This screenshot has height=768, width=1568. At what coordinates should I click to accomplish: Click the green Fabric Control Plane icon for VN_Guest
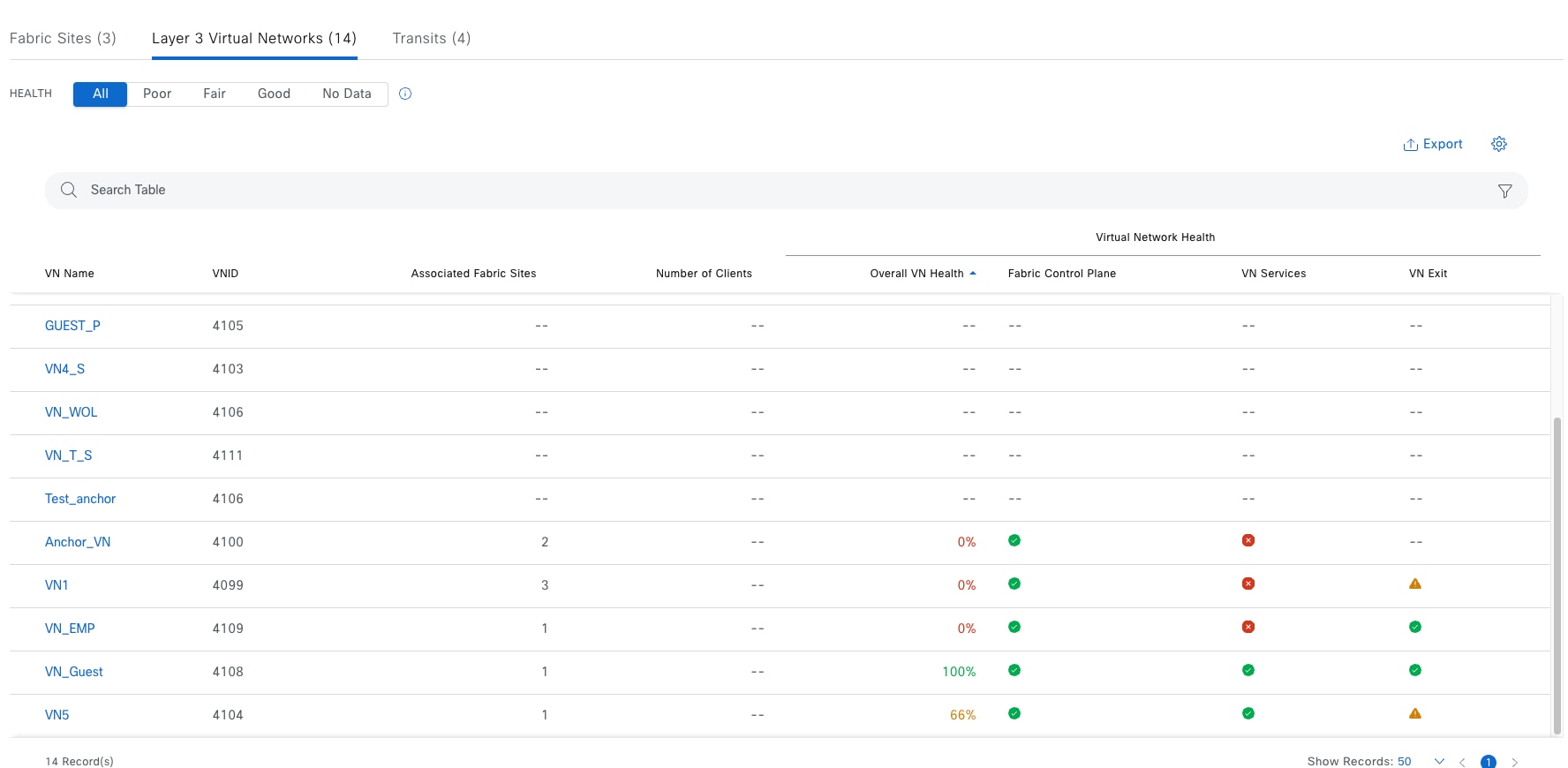click(x=1014, y=670)
